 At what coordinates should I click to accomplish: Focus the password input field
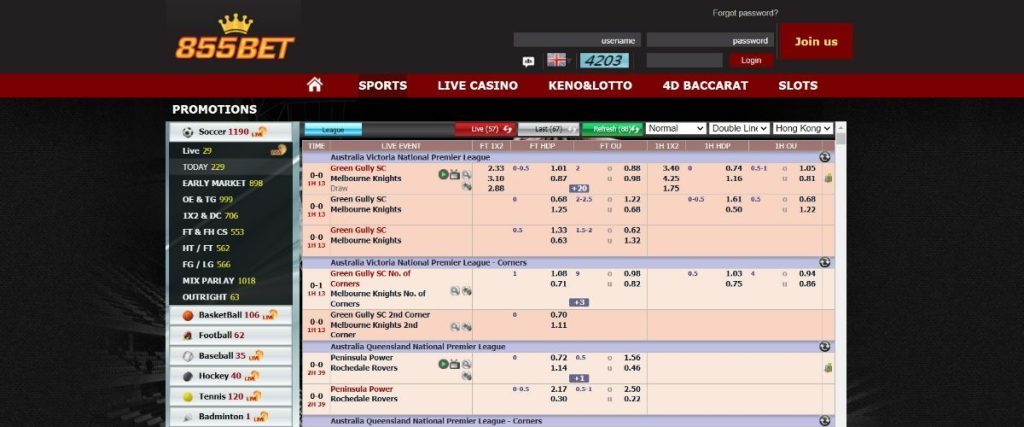click(710, 40)
